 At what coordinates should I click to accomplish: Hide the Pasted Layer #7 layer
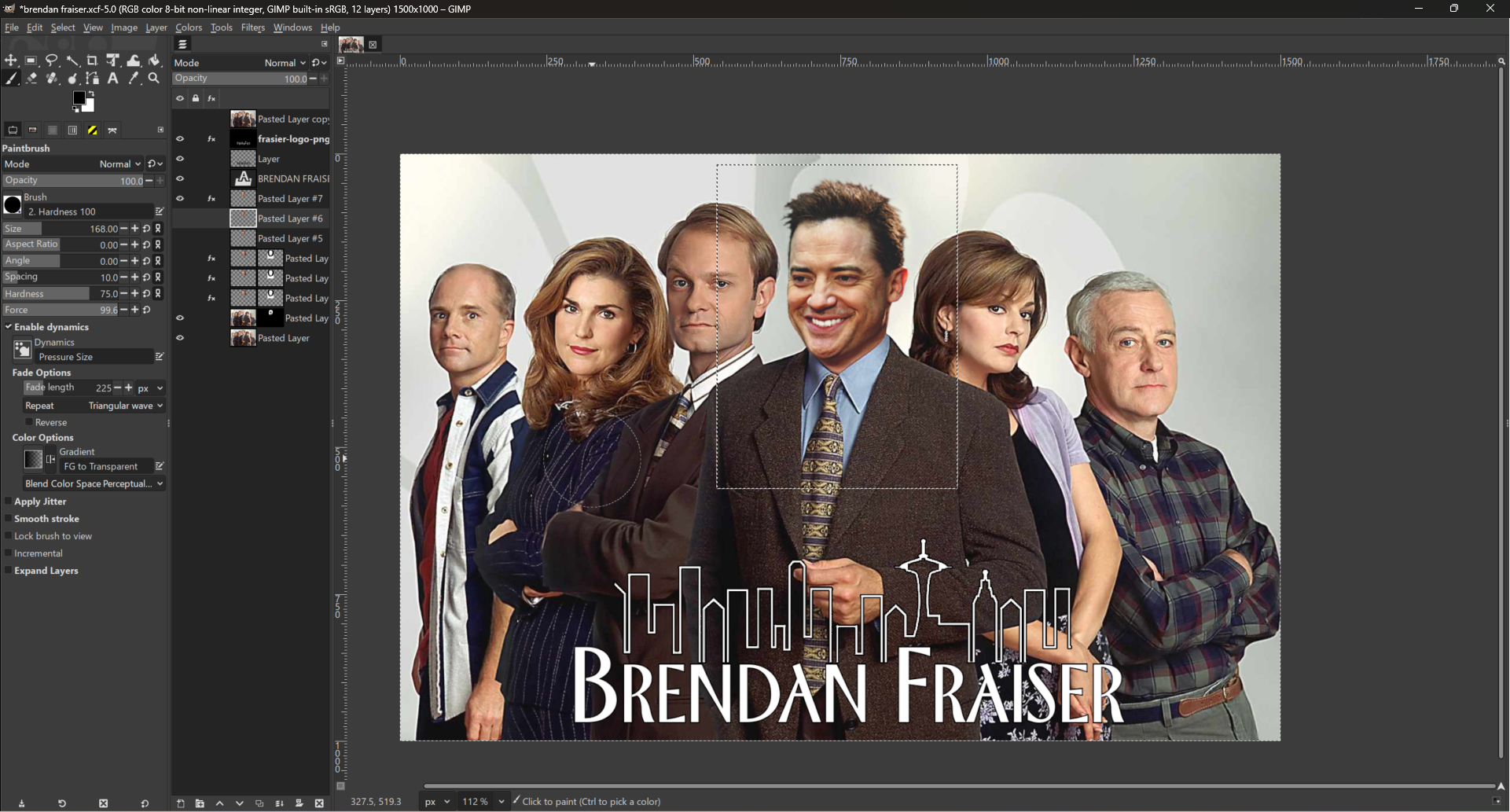[x=180, y=199]
